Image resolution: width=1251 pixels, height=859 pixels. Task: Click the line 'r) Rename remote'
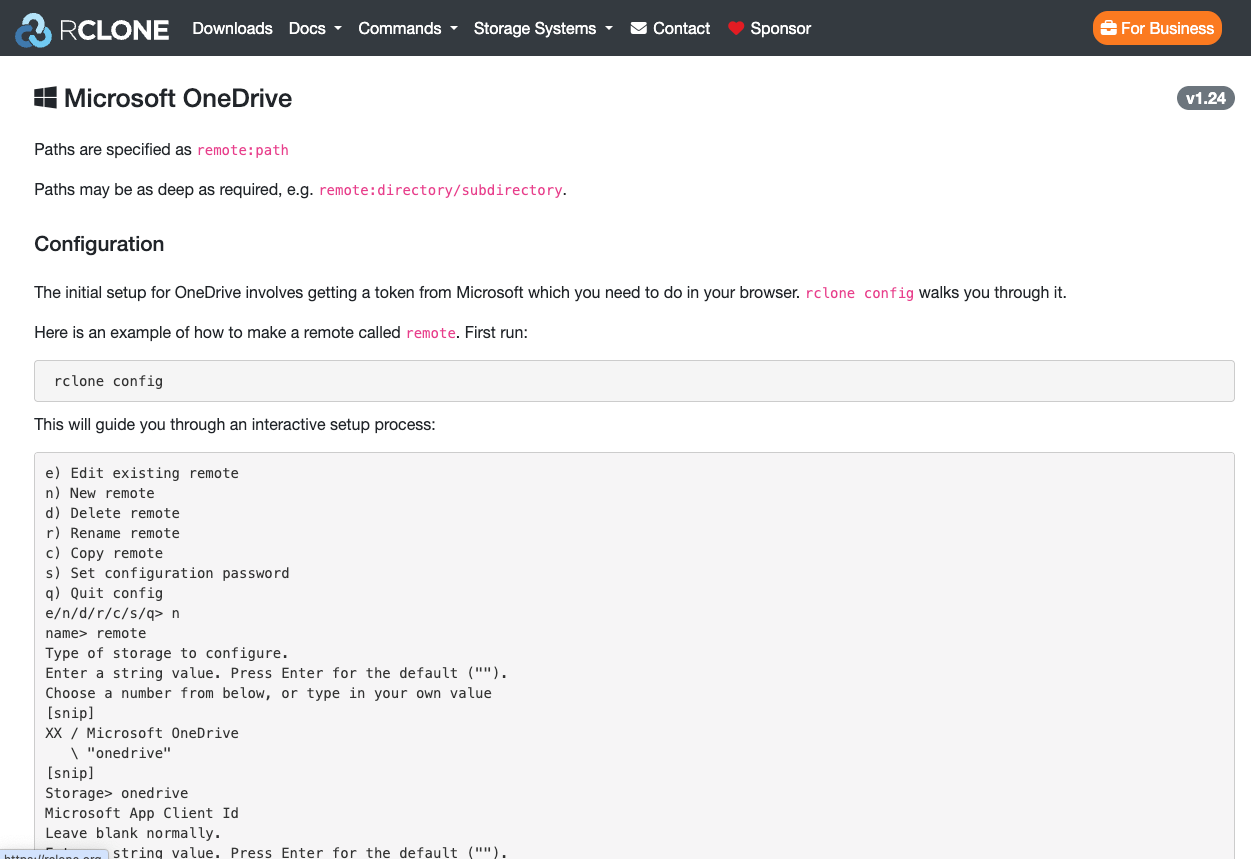point(113,533)
